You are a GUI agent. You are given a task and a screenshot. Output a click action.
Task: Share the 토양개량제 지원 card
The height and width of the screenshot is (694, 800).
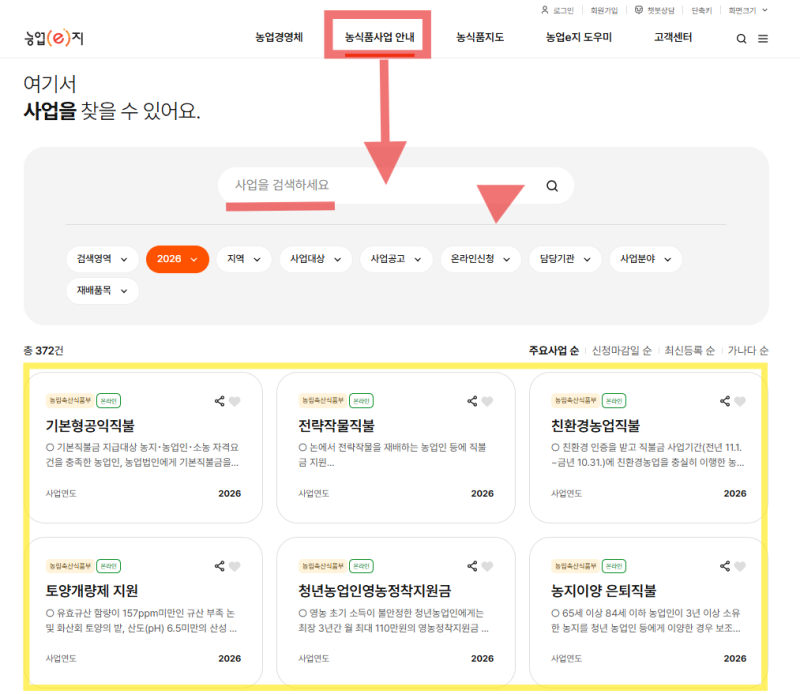click(x=219, y=566)
